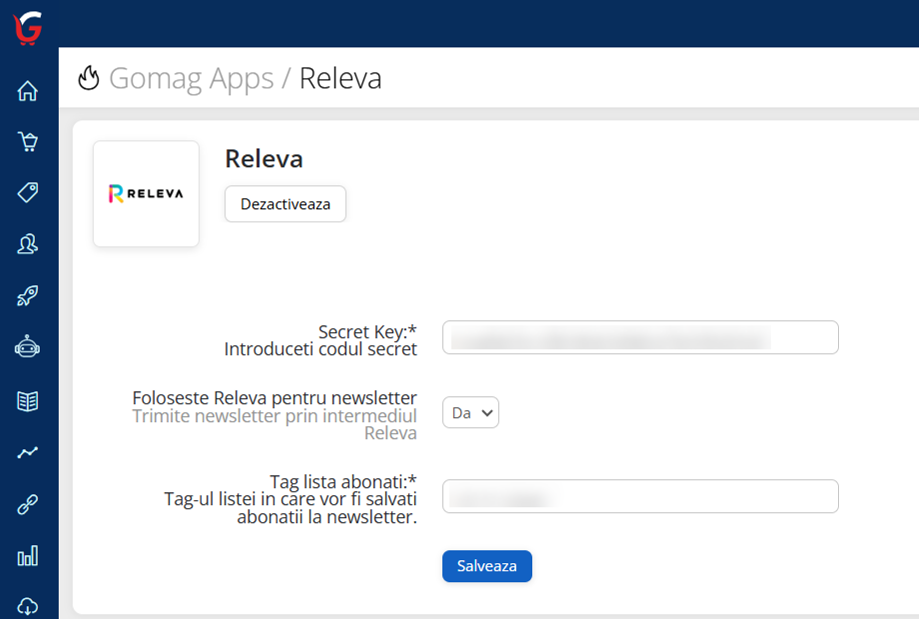The width and height of the screenshot is (919, 619).
Task: Open the cloud download icon
Action: 28,606
